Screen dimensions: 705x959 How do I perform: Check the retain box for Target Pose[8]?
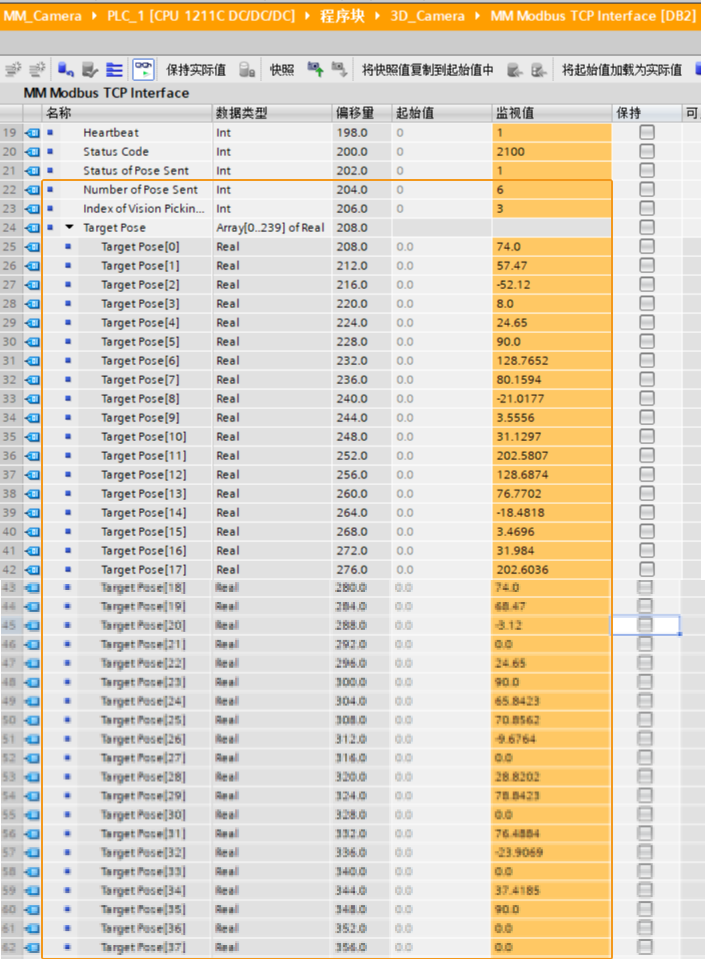pos(647,398)
